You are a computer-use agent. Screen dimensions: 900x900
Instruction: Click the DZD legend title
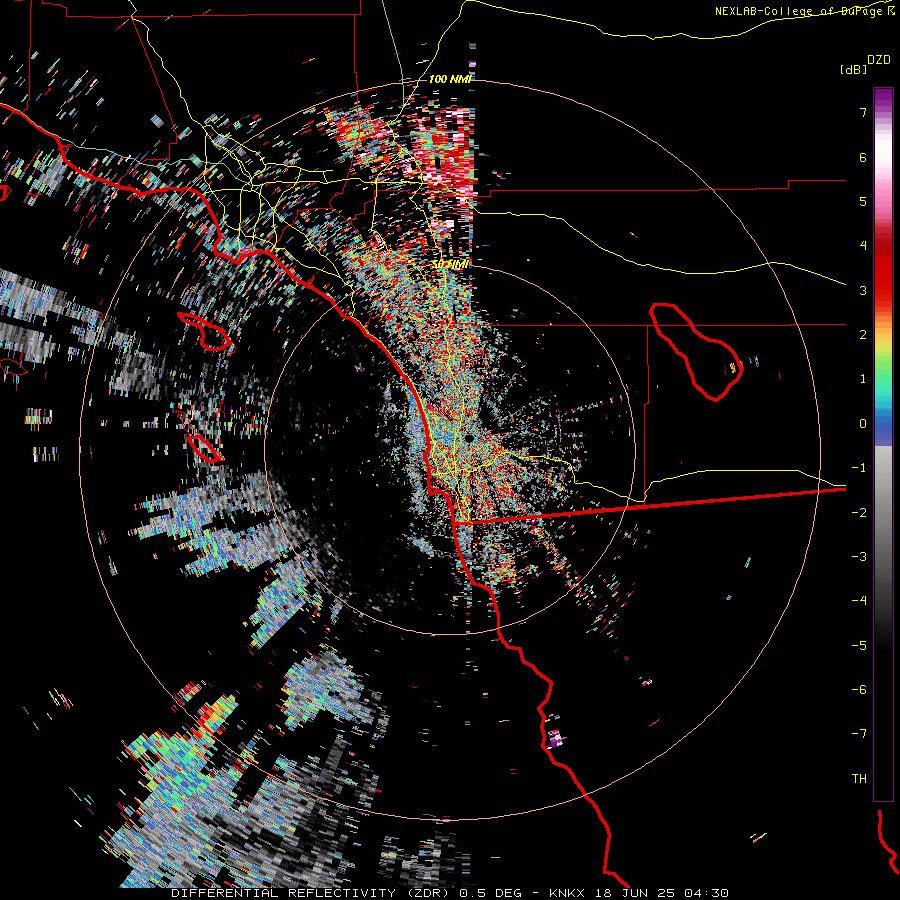879,60
